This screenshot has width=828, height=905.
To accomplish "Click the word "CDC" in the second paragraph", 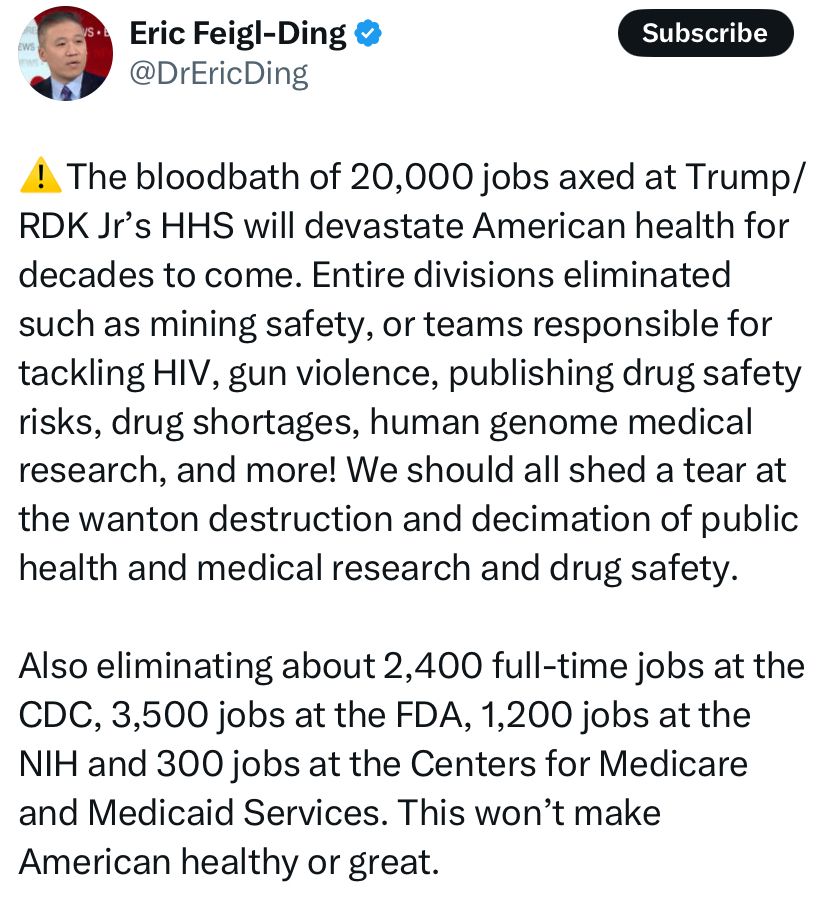I will click(x=55, y=715).
